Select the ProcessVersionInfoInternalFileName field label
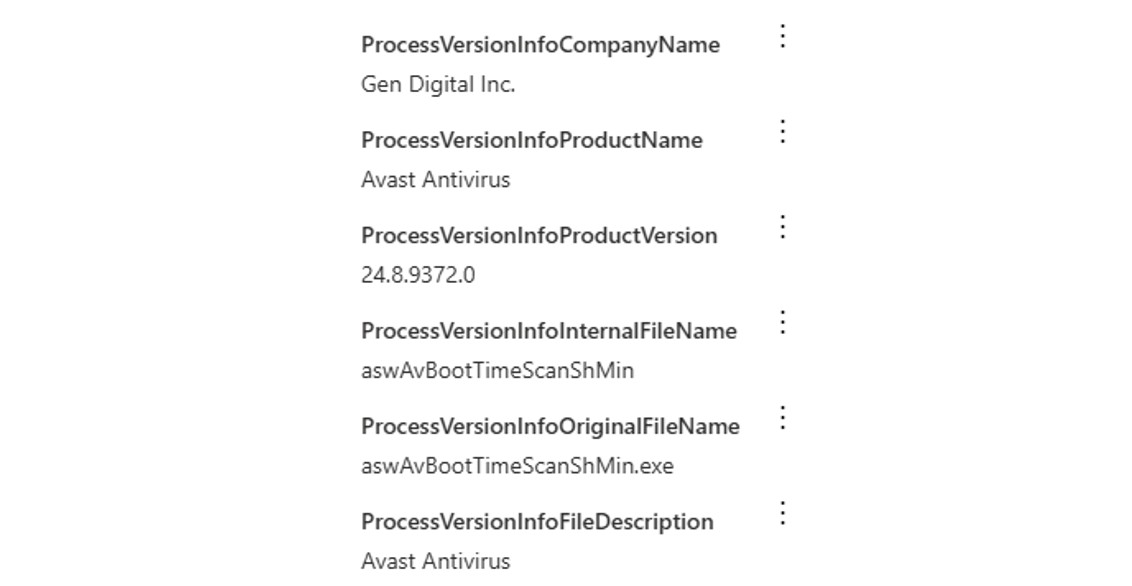The height and width of the screenshot is (586, 1132). [547, 331]
